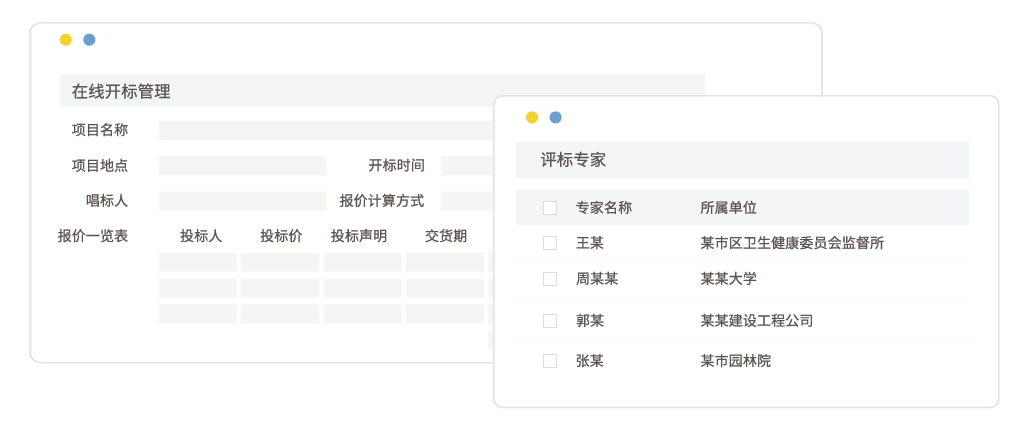Click the yellow dot in the 在线开标管理 window
Viewport: 1020px width, 423px height.
click(x=66, y=40)
